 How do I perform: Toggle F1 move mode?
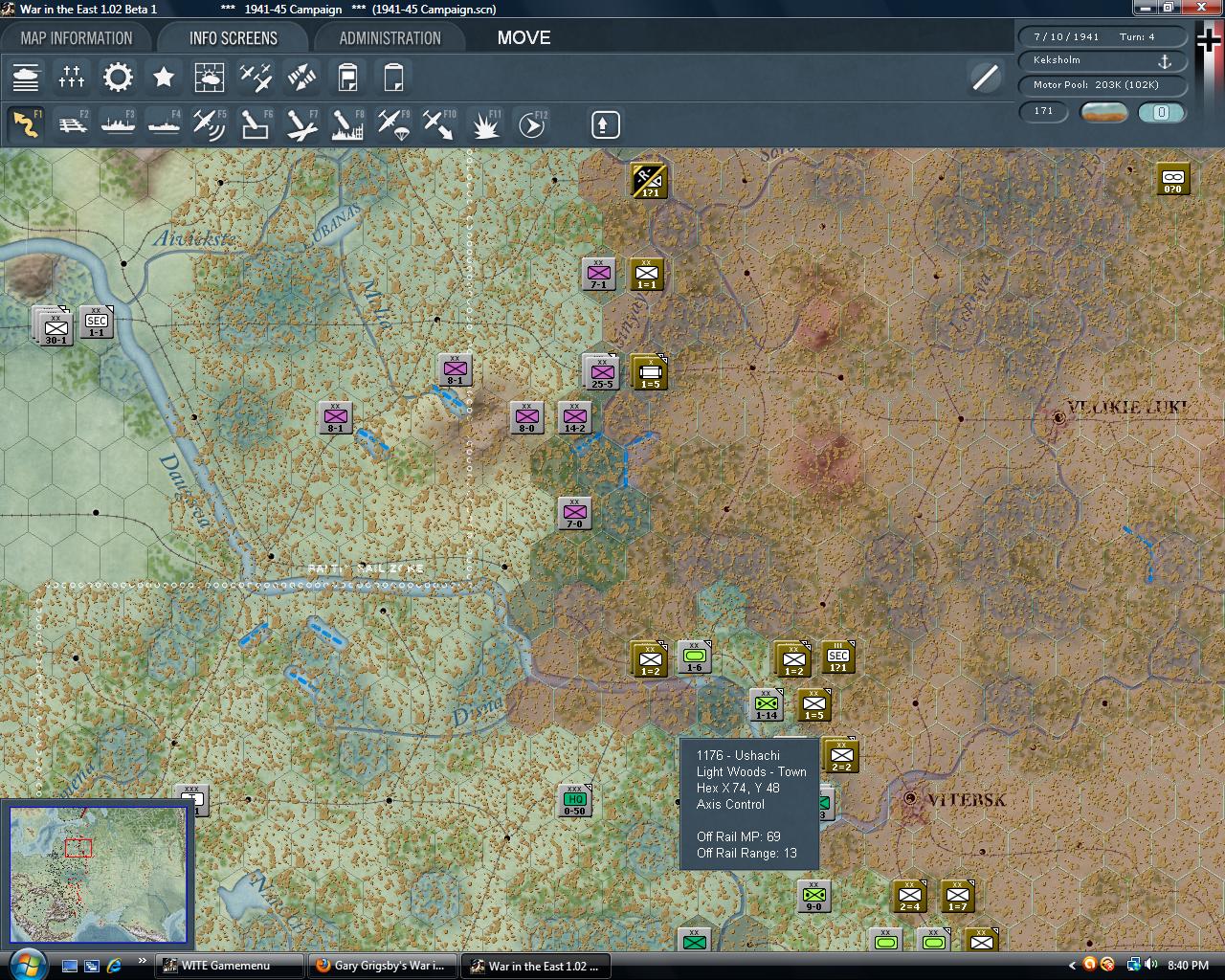point(26,124)
